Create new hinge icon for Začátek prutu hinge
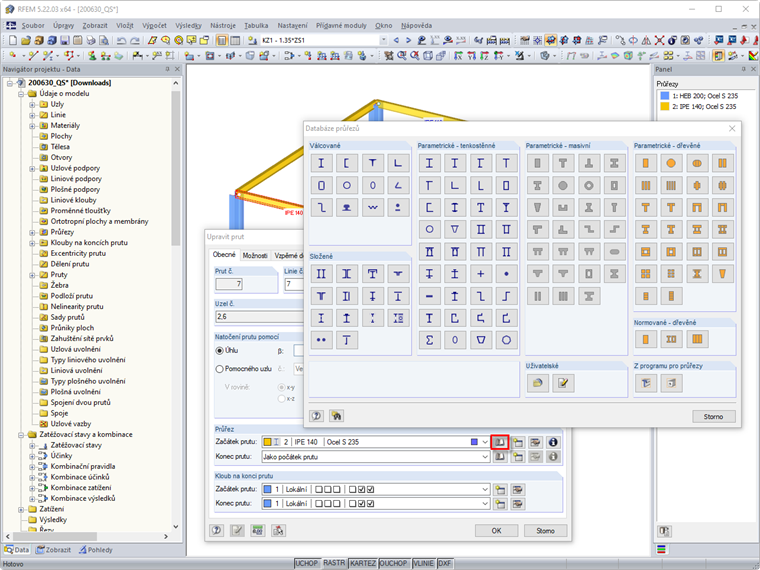 point(500,490)
